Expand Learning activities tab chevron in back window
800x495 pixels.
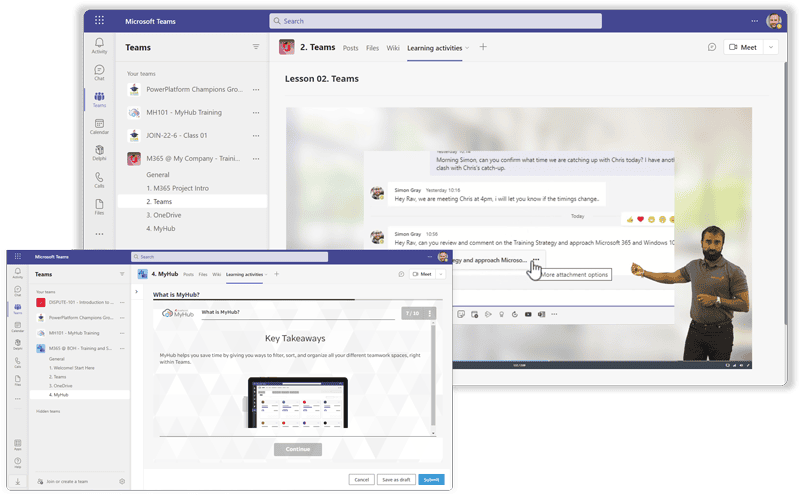(x=467, y=48)
